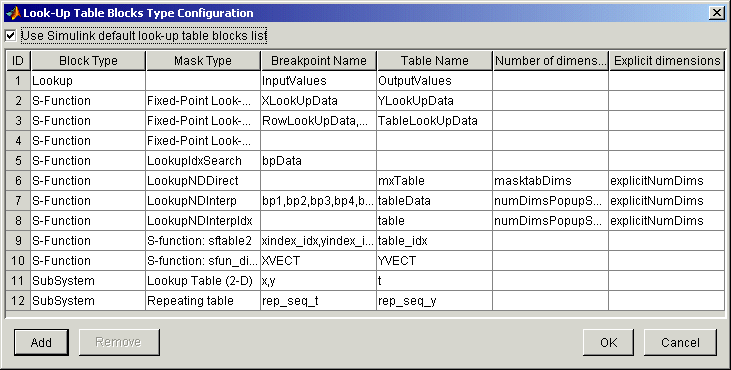Click the grayed-out Remove button
Image resolution: width=731 pixels, height=370 pixels.
(118, 342)
